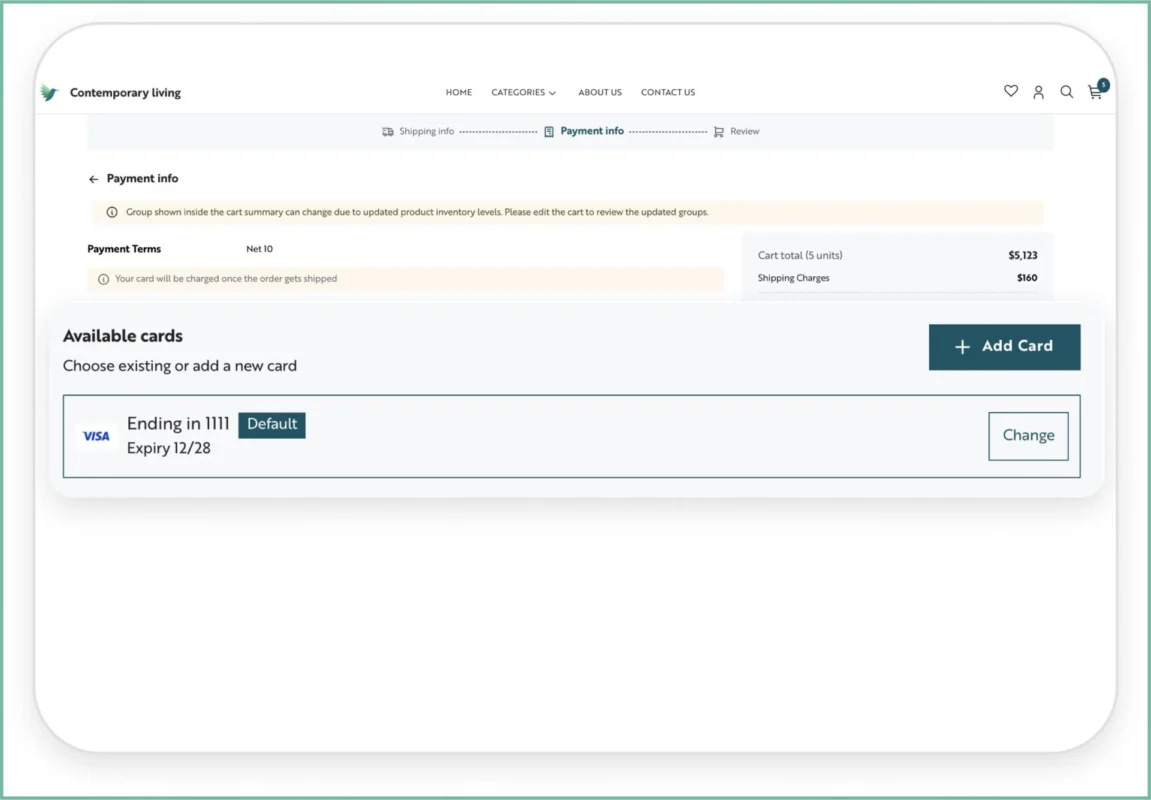Click the Change button for the card

coord(1028,436)
